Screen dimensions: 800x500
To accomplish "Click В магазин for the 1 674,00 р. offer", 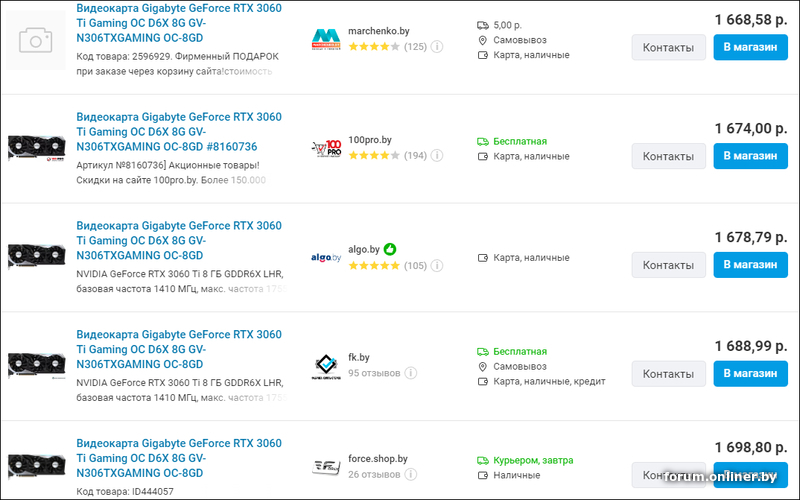I will (751, 156).
